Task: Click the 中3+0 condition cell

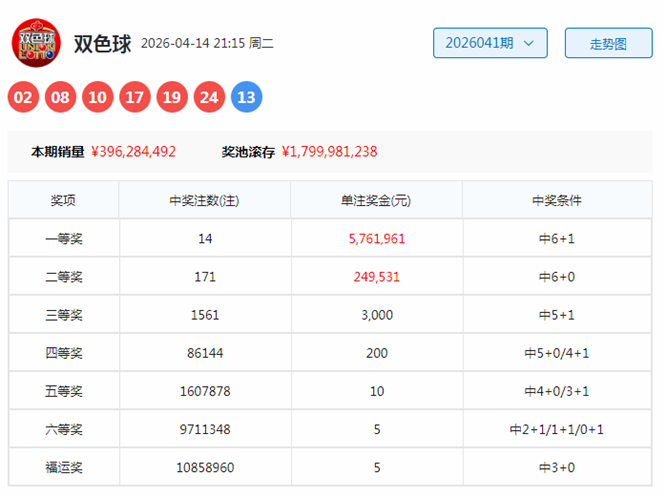Action: point(557,467)
